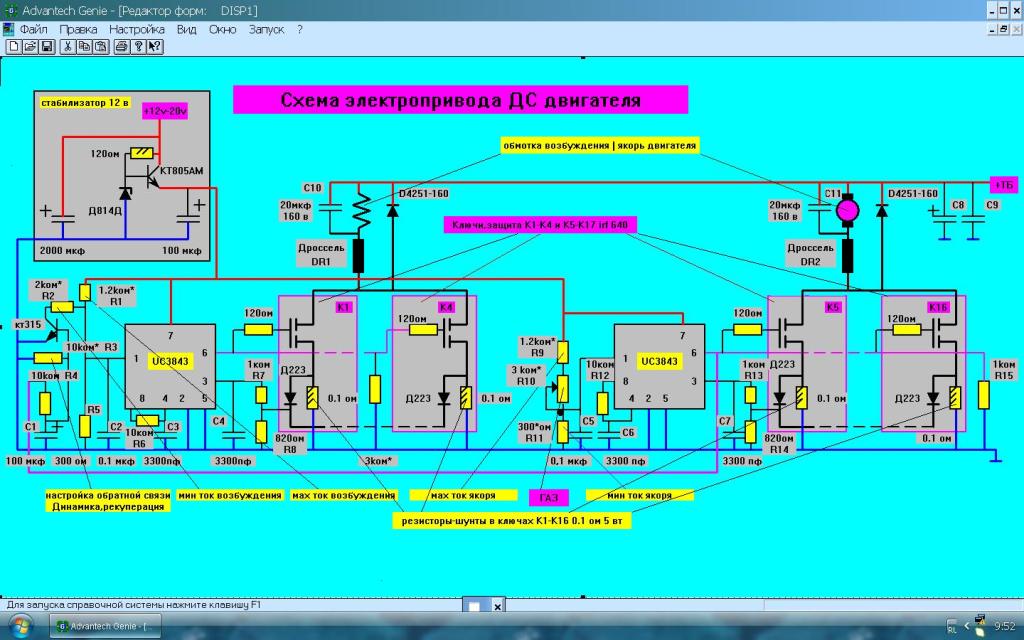Open the Окно menu
The width and height of the screenshot is (1024, 640).
click(x=222, y=29)
